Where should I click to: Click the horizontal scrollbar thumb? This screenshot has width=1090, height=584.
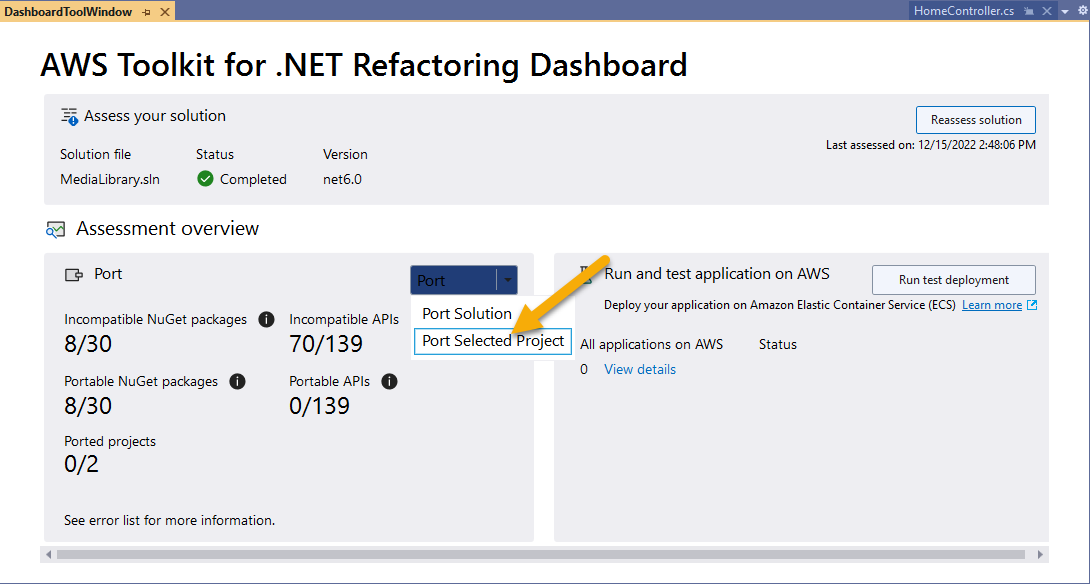[x=541, y=555]
